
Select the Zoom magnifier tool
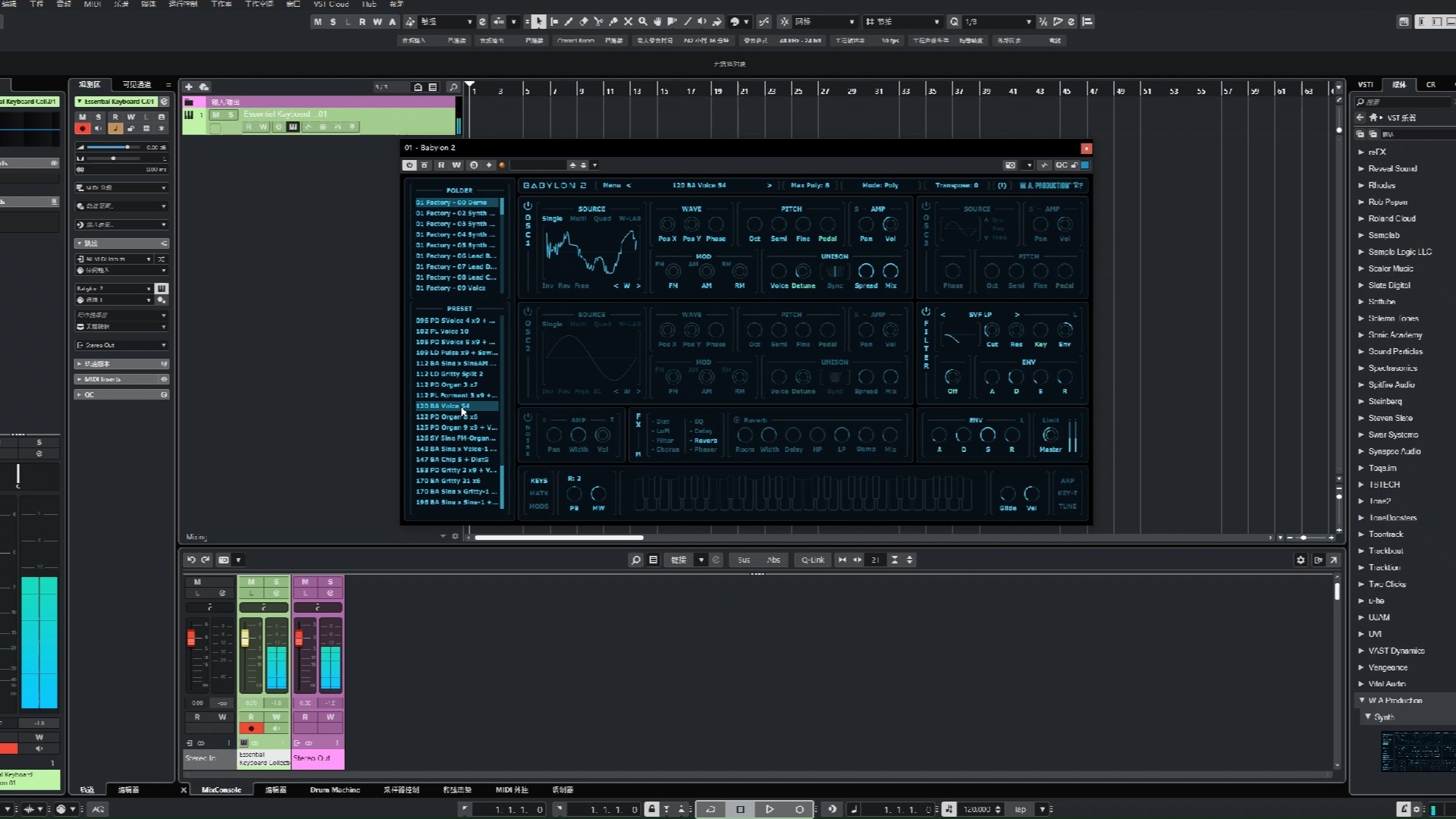[642, 22]
